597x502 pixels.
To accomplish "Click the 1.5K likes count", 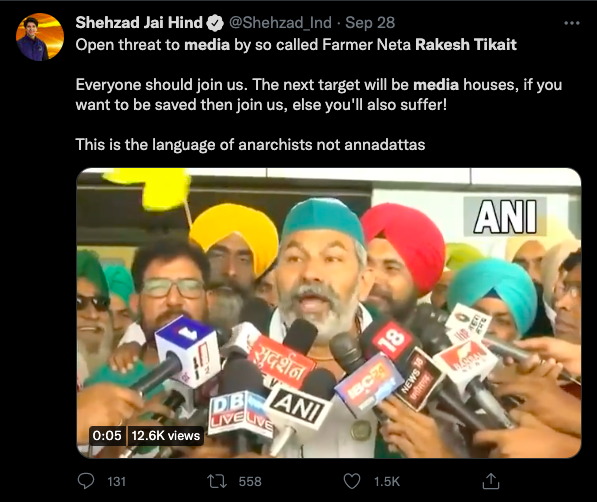I will [387, 482].
